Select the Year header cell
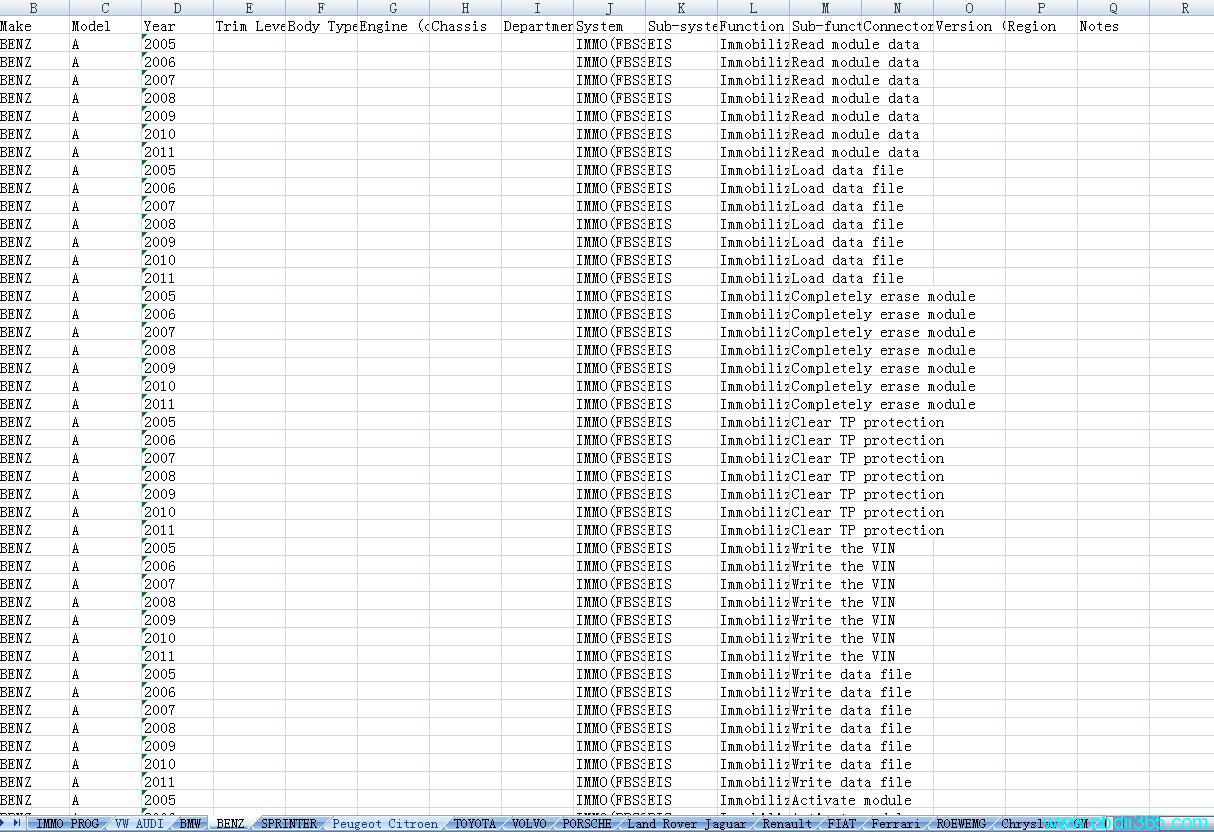The image size is (1214, 832). pyautogui.click(x=177, y=27)
